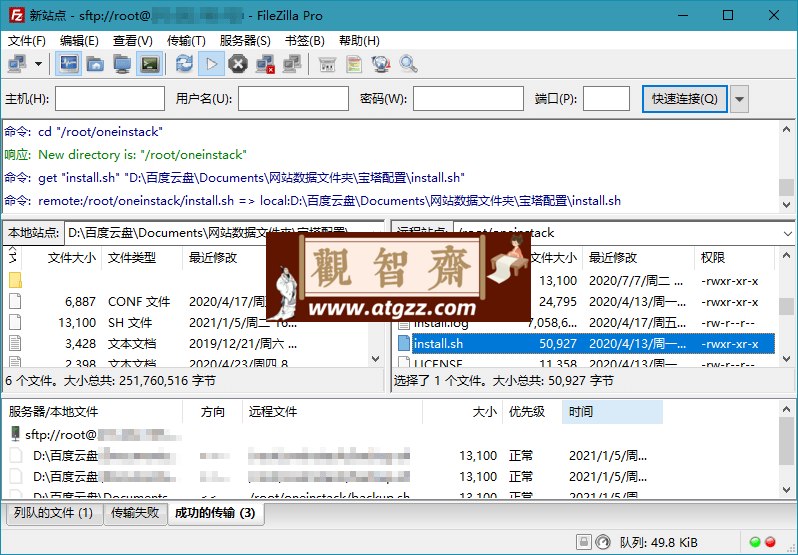The height and width of the screenshot is (555, 798).
Task: Click the local site path field
Action: point(224,233)
